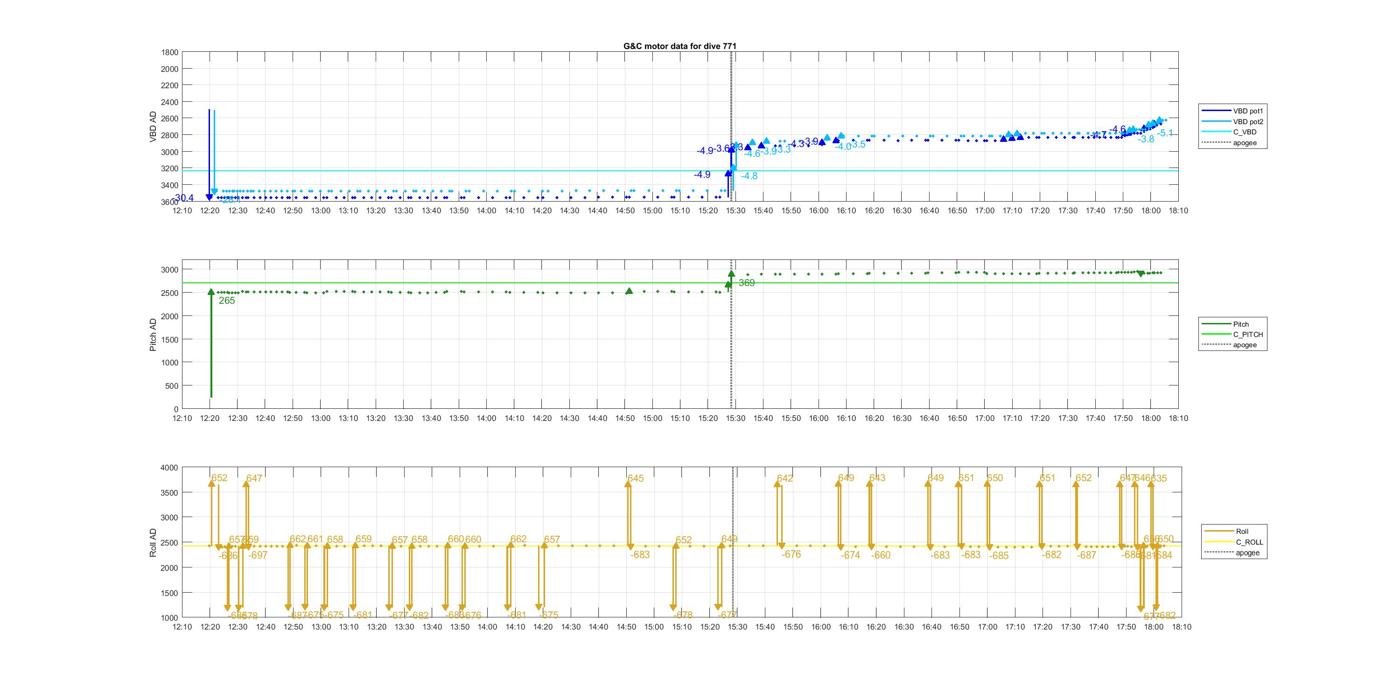Click the "-676" roll label near 15:50
This screenshot has width=1400, height=693.
pos(792,554)
